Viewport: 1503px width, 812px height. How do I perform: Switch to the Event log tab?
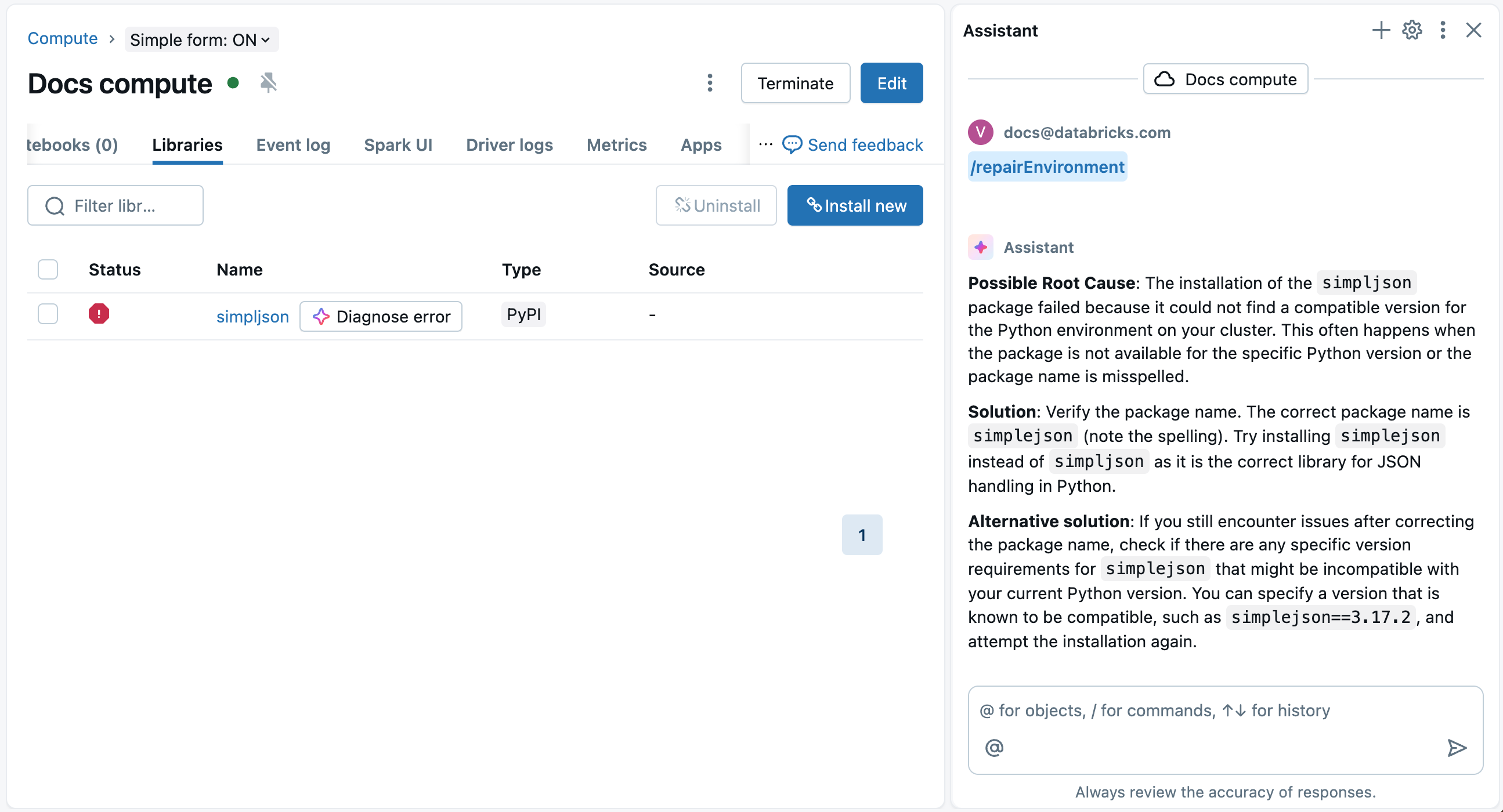pyautogui.click(x=293, y=144)
